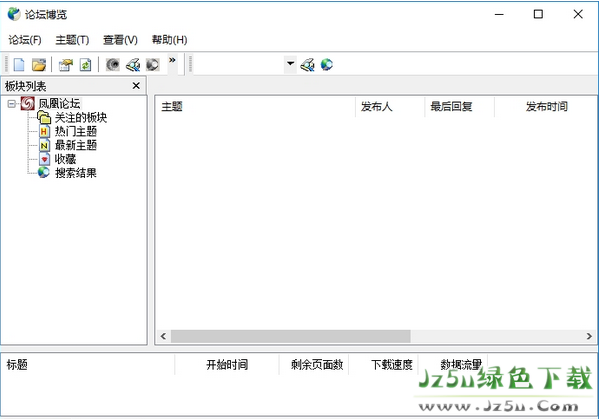Click the red 凤凰论坛 logo icon

(x=28, y=103)
